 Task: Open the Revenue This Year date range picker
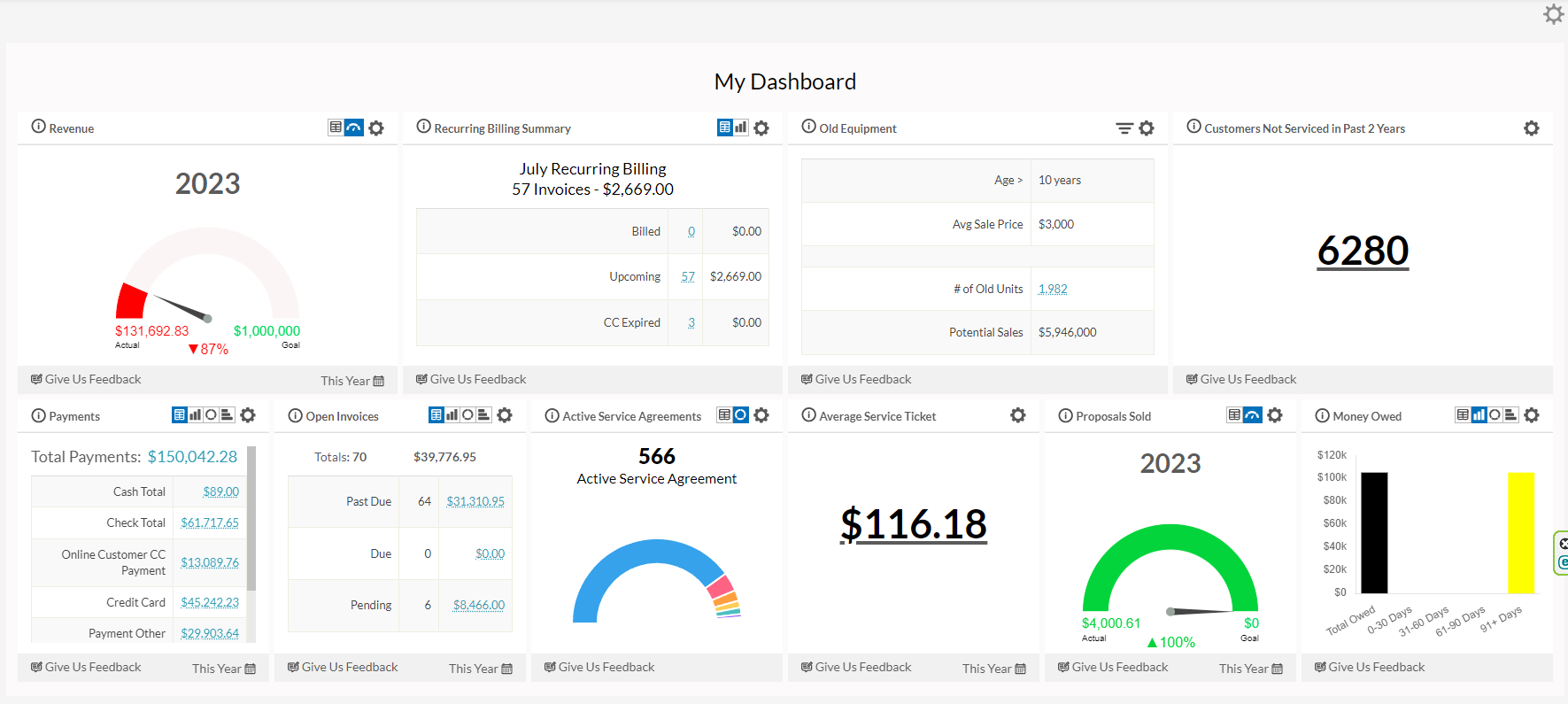pos(351,381)
